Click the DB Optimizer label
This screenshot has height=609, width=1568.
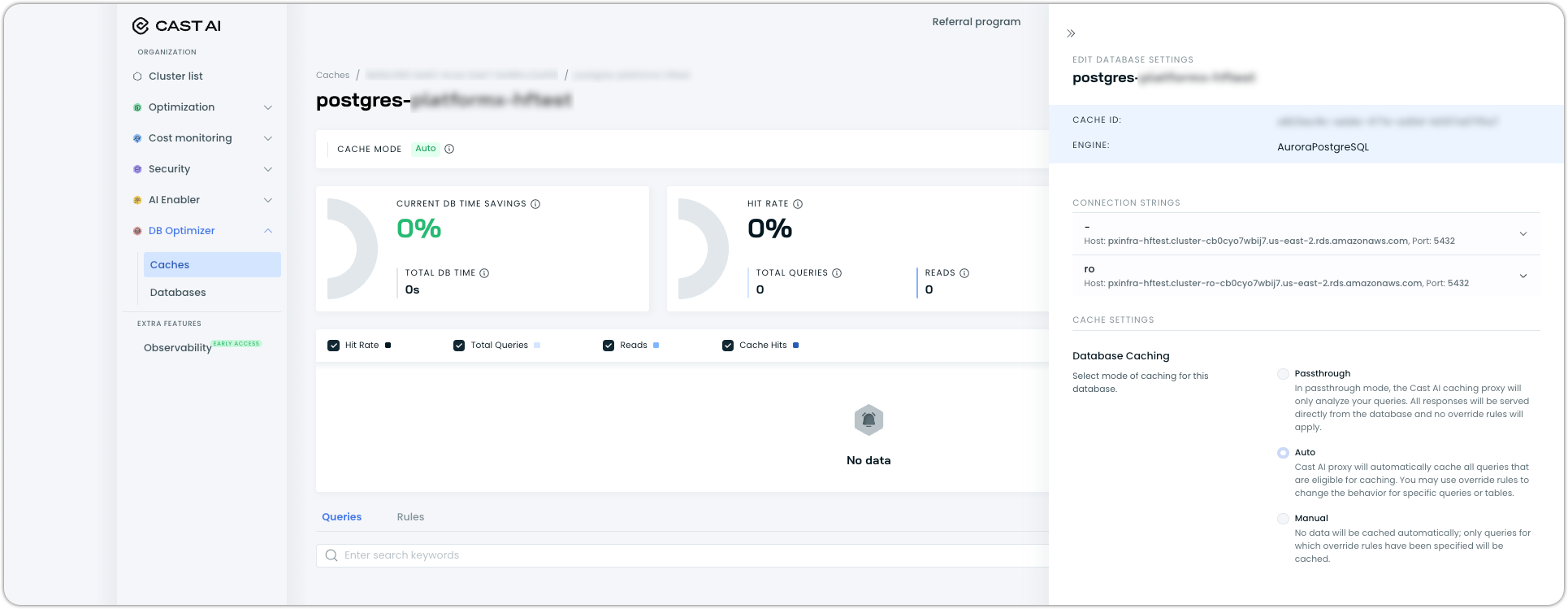pos(182,231)
